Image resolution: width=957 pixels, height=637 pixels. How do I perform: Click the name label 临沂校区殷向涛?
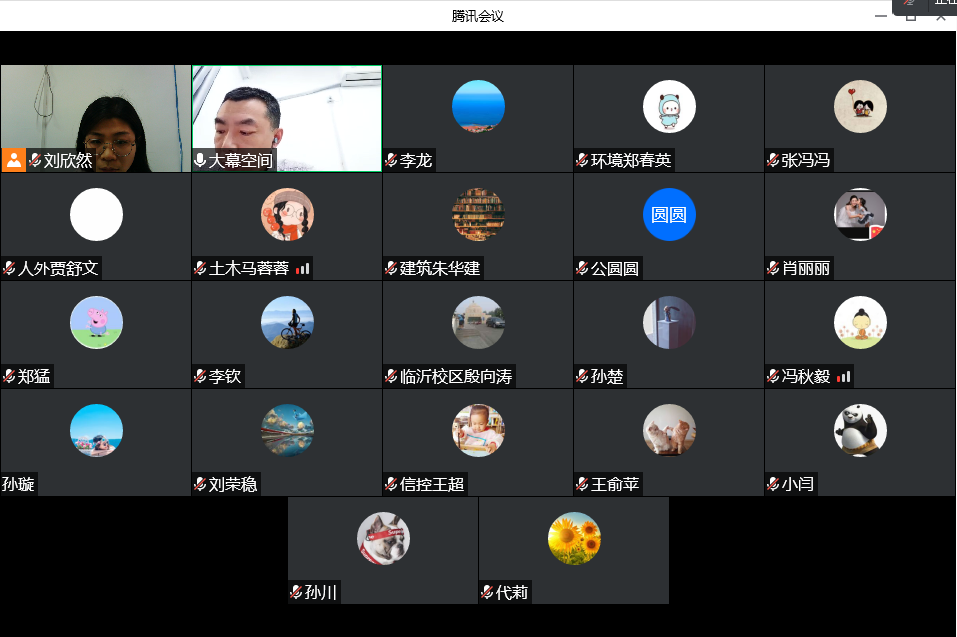[x=456, y=376]
